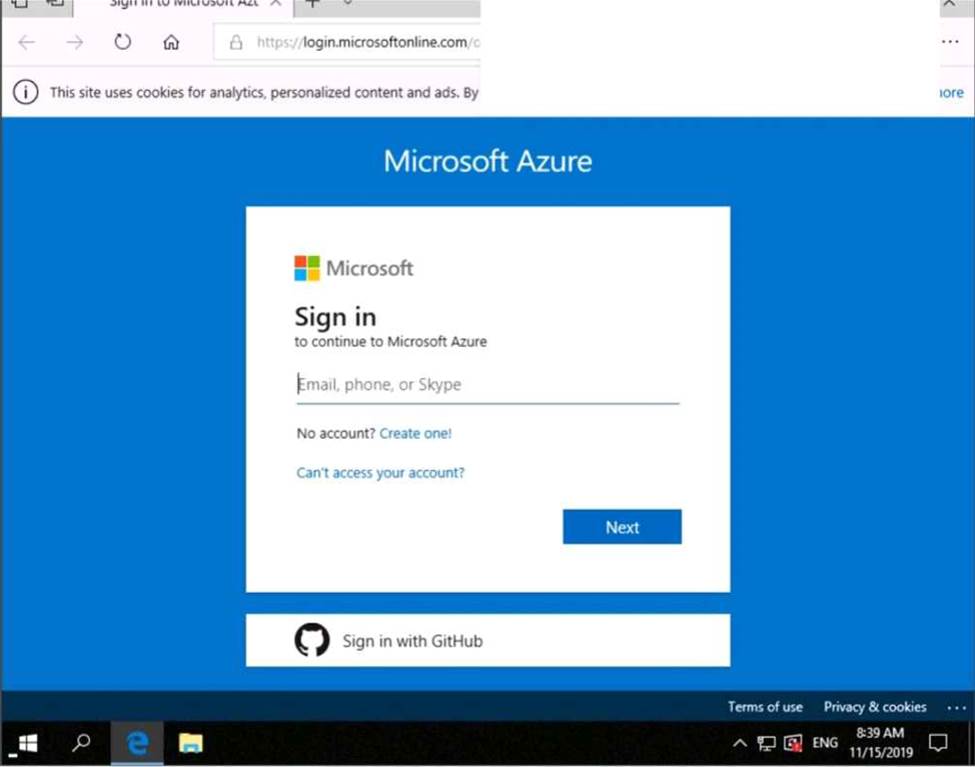Click the browser Forward arrow

click(75, 42)
